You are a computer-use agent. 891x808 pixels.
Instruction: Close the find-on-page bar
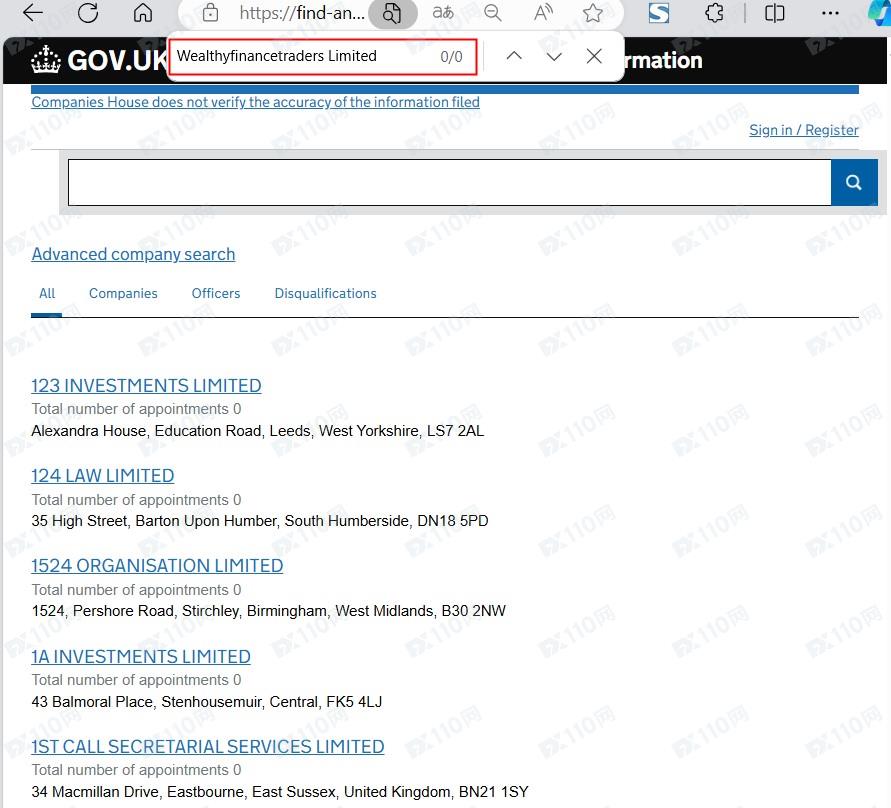tap(594, 56)
